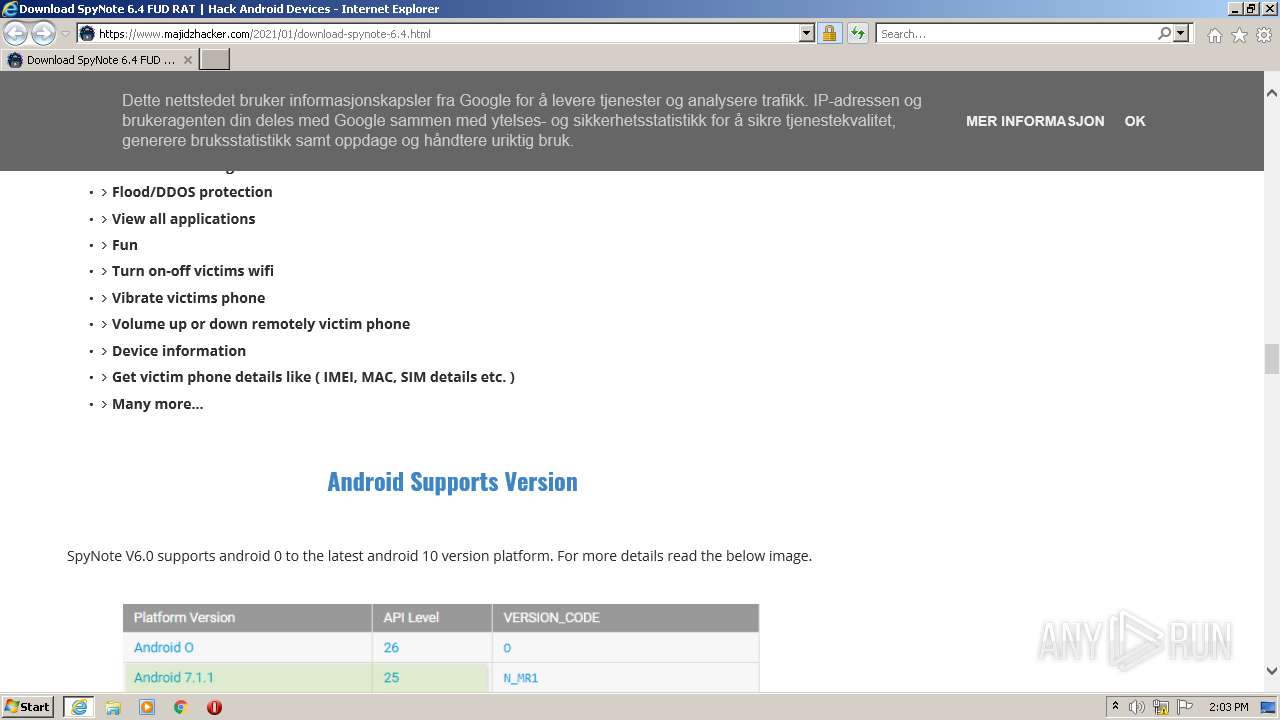Image resolution: width=1280 pixels, height=720 pixels.
Task: Open the recent pages dropdown arrow
Action: [x=65, y=34]
